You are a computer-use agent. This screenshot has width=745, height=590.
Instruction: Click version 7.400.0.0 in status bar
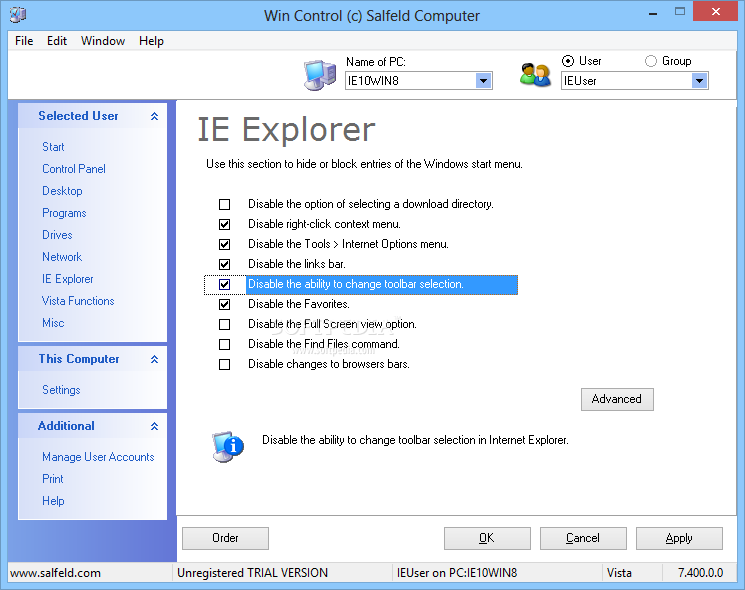click(700, 573)
